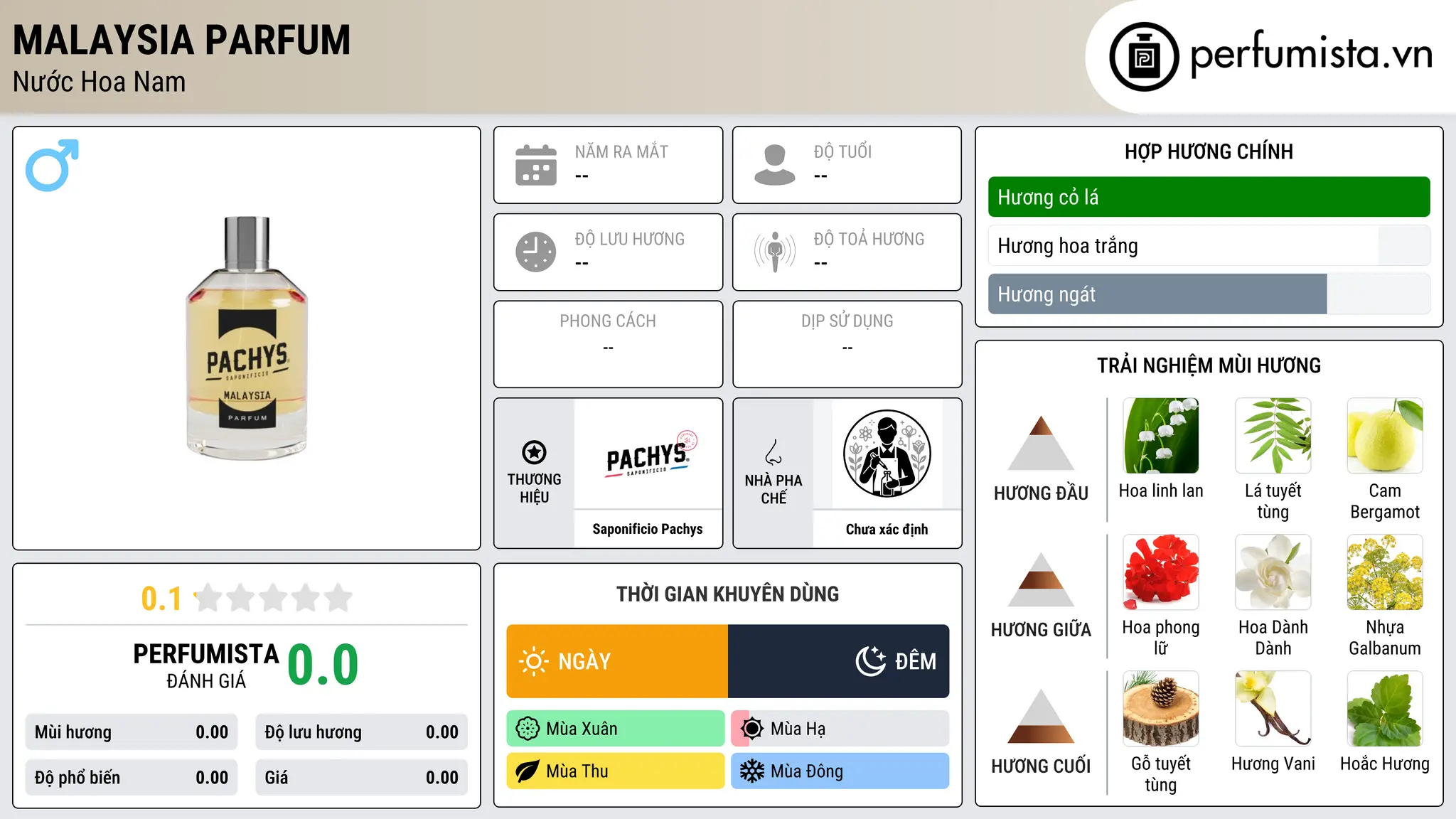Click the Dịp sử dụng card
The width and height of the screenshot is (1456, 819).
coord(847,344)
